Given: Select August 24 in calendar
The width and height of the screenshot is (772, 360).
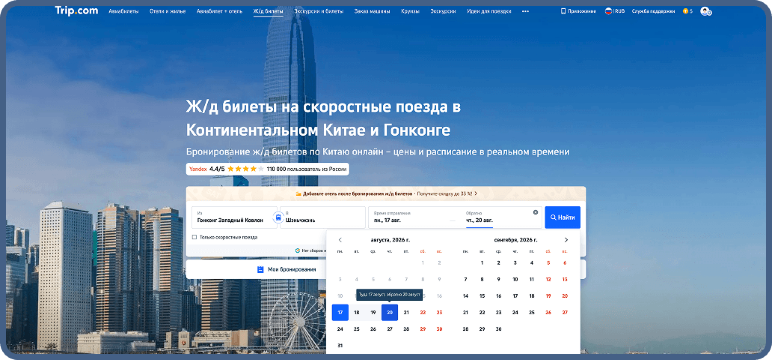Looking at the screenshot, I should [x=340, y=329].
